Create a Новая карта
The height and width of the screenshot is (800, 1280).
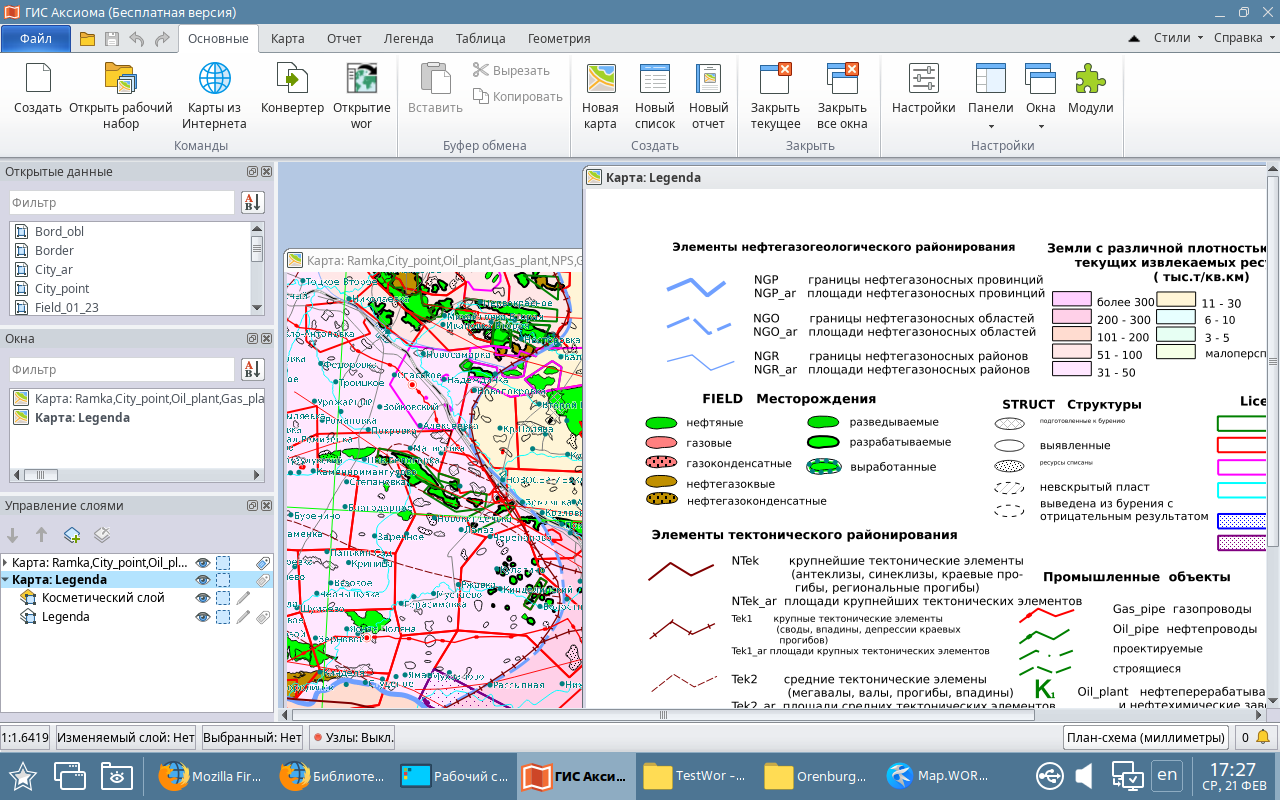[600, 96]
